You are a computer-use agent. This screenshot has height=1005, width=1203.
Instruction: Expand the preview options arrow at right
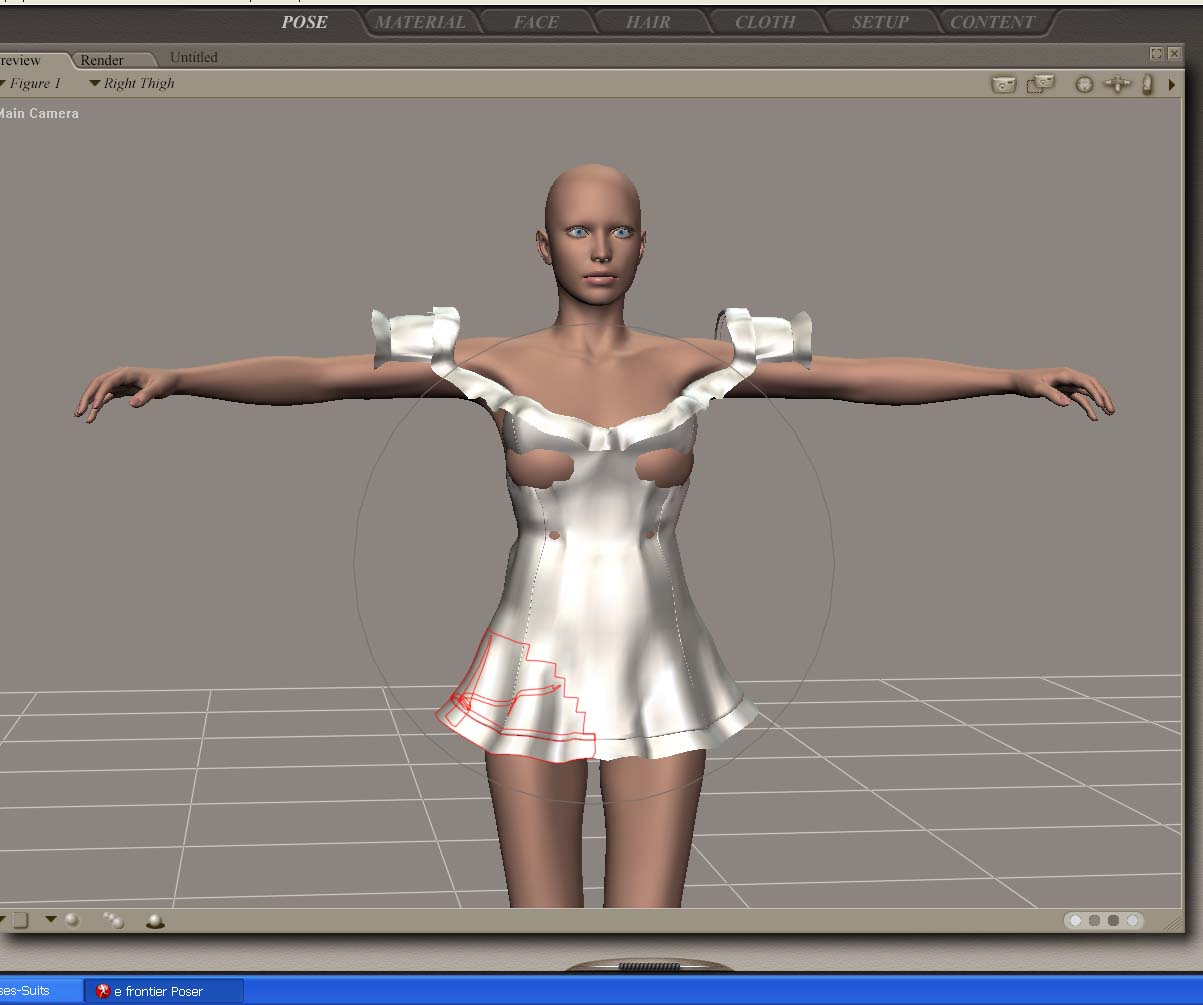[1172, 85]
